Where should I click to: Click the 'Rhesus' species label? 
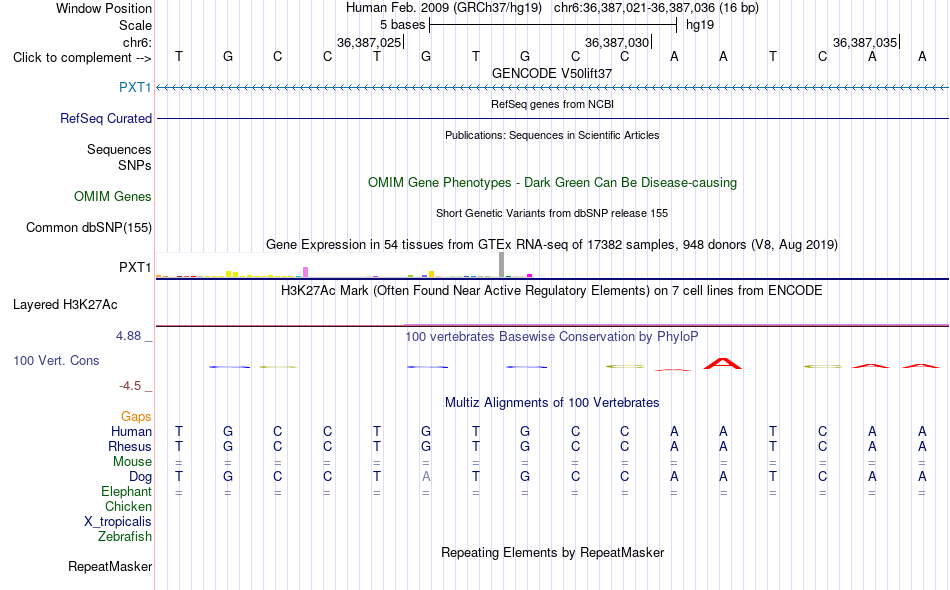click(130, 446)
